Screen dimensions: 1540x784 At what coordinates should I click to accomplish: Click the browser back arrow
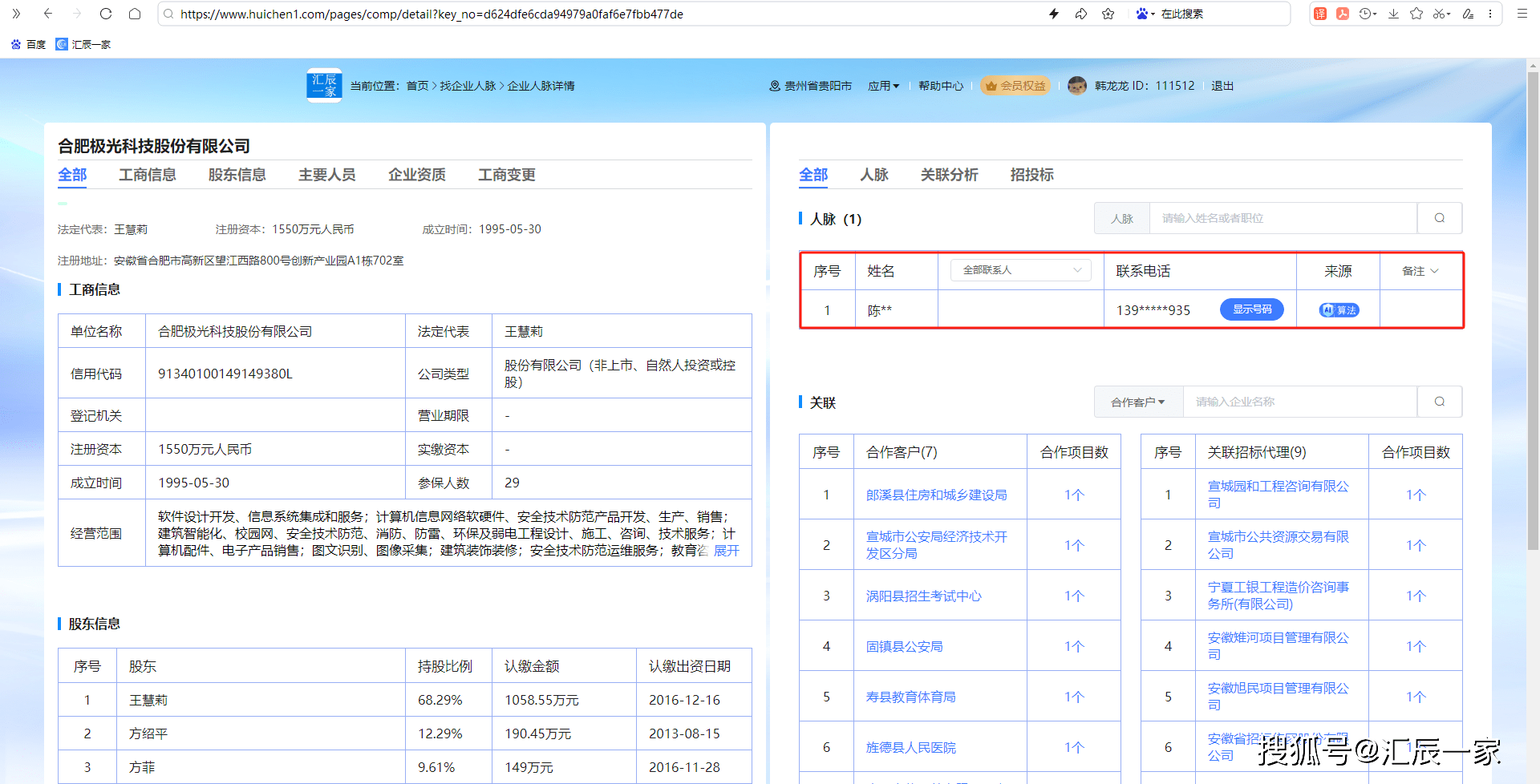tap(48, 14)
